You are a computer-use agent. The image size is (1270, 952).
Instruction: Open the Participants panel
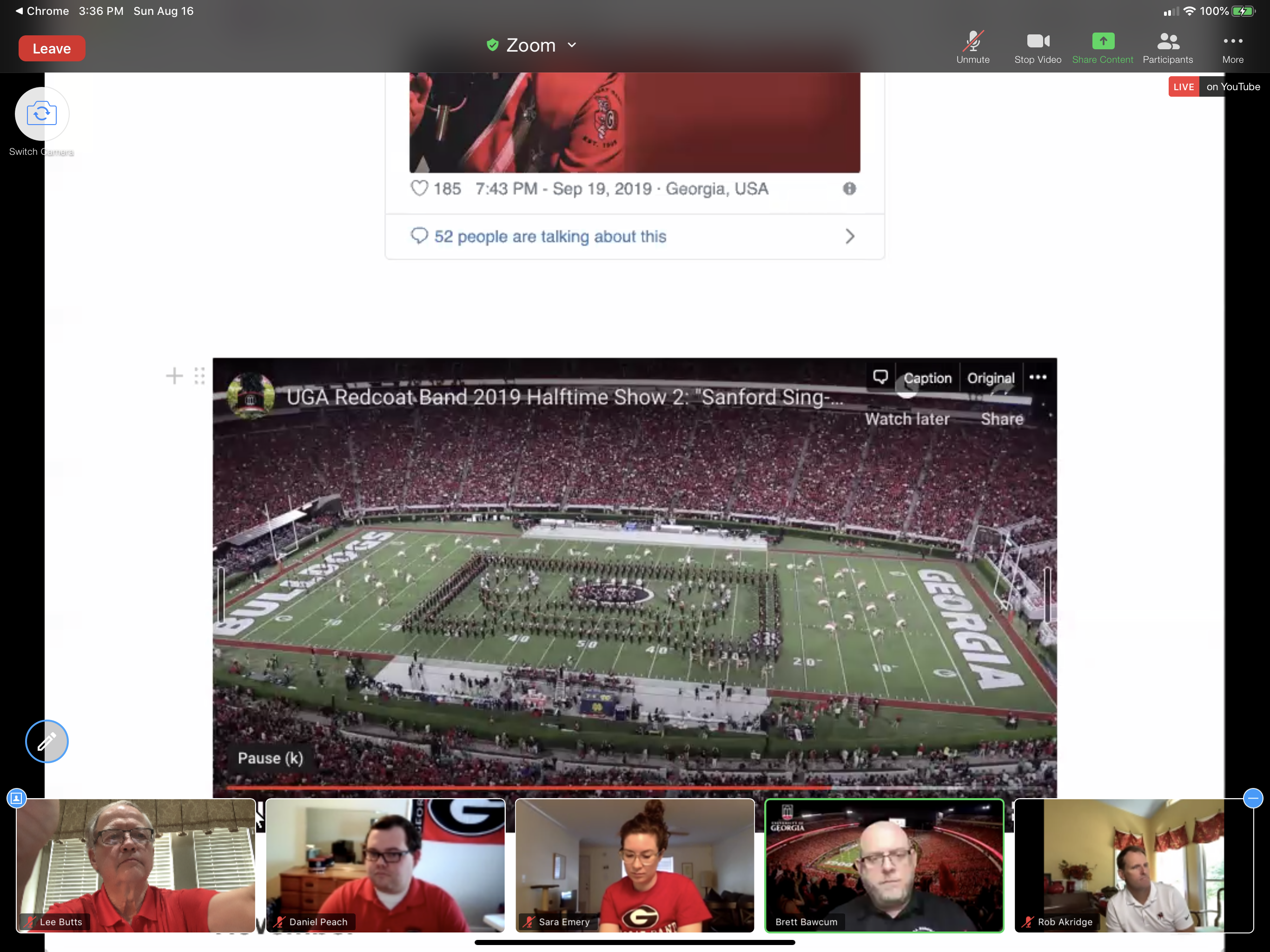pyautogui.click(x=1167, y=47)
